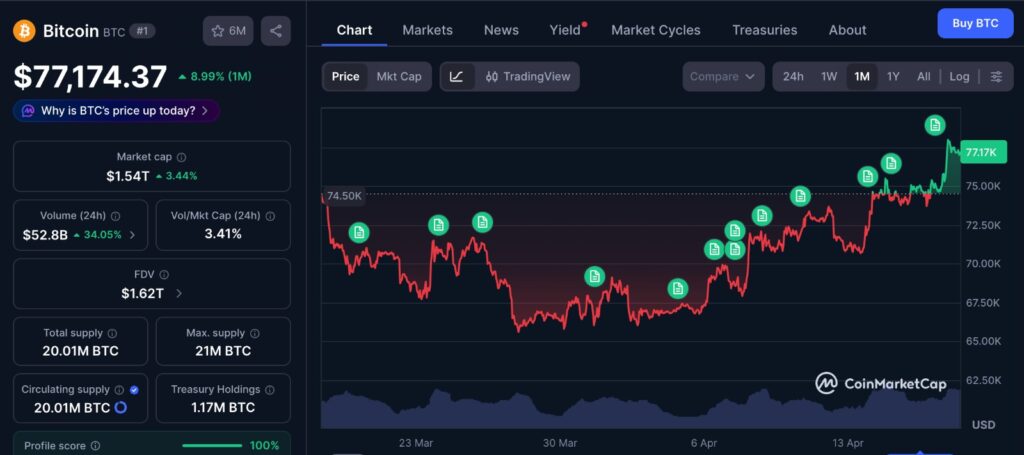Click the 21M BTC max supply value

[223, 351]
